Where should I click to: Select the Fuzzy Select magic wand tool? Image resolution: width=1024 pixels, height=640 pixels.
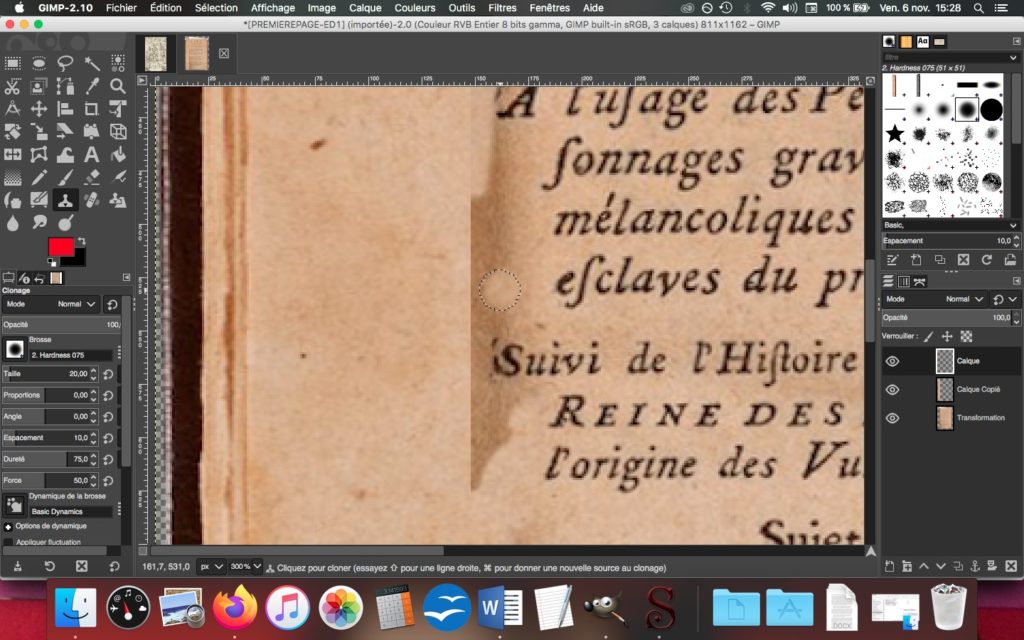(91, 63)
